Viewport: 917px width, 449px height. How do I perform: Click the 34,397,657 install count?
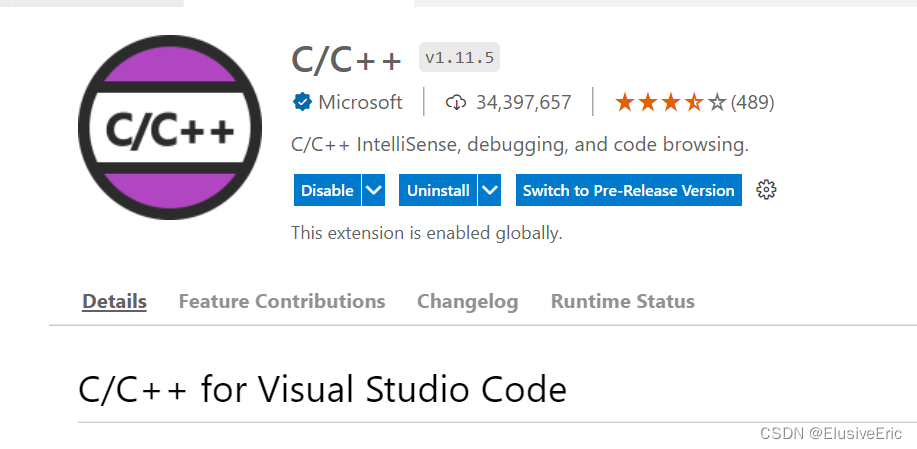point(523,103)
